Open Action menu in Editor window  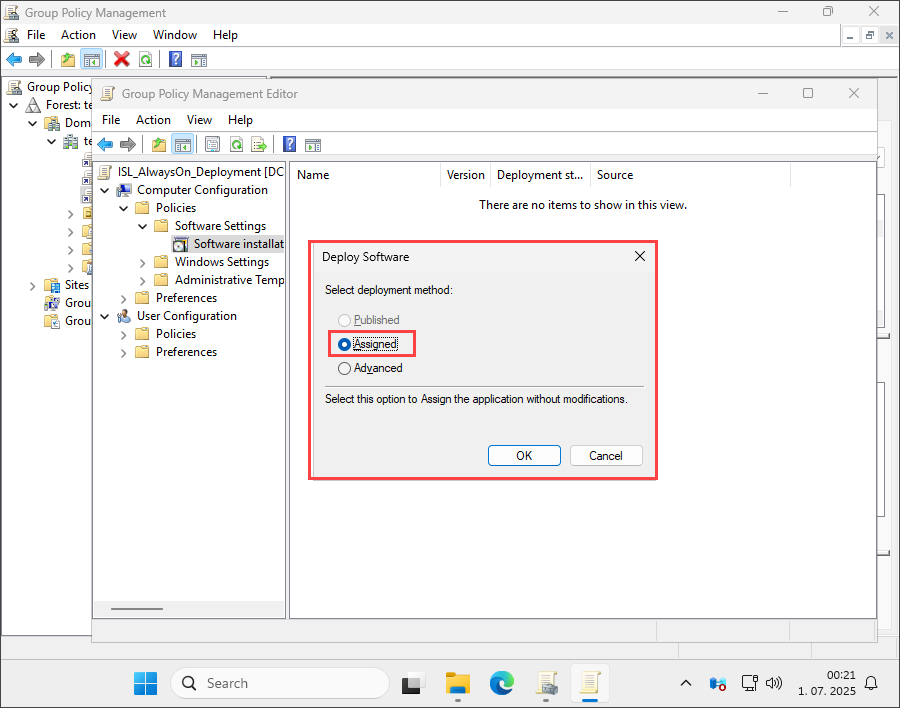point(153,119)
